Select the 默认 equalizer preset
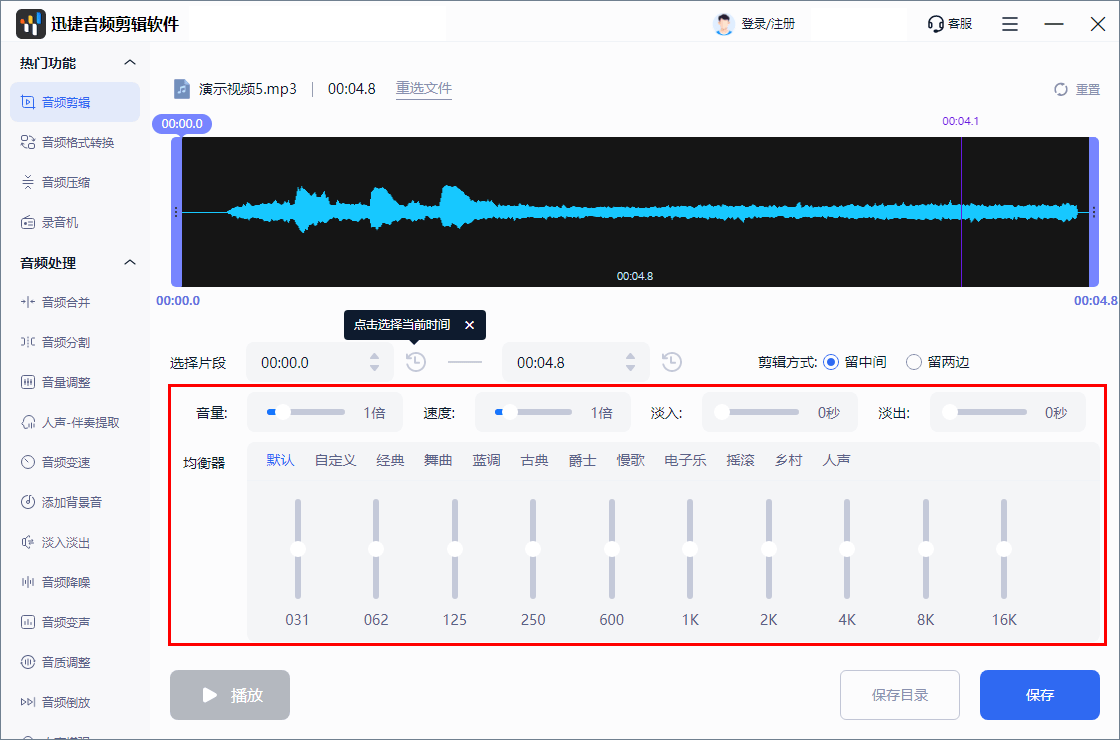The width and height of the screenshot is (1120, 740). tap(280, 460)
